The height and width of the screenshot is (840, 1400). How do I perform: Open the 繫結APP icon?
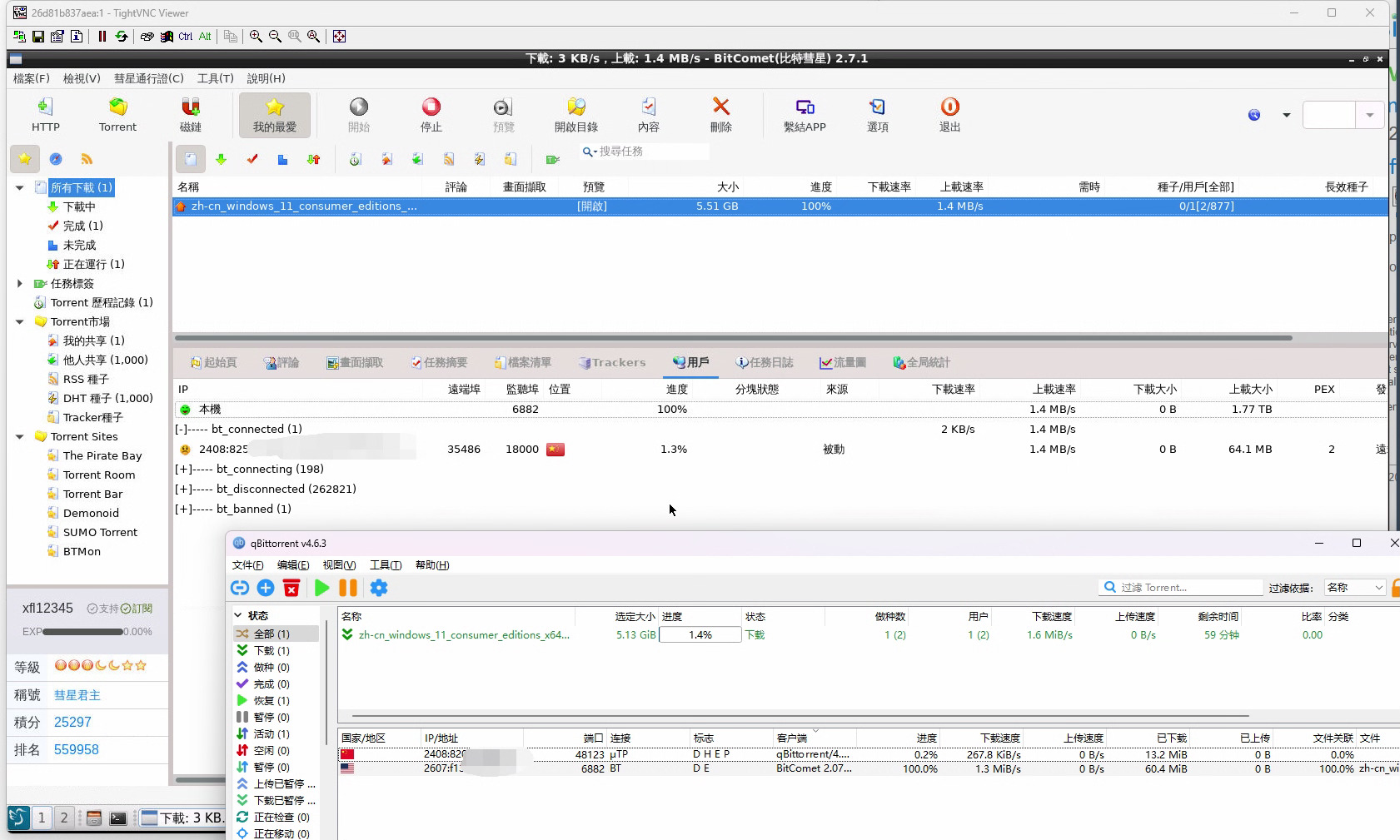805,114
